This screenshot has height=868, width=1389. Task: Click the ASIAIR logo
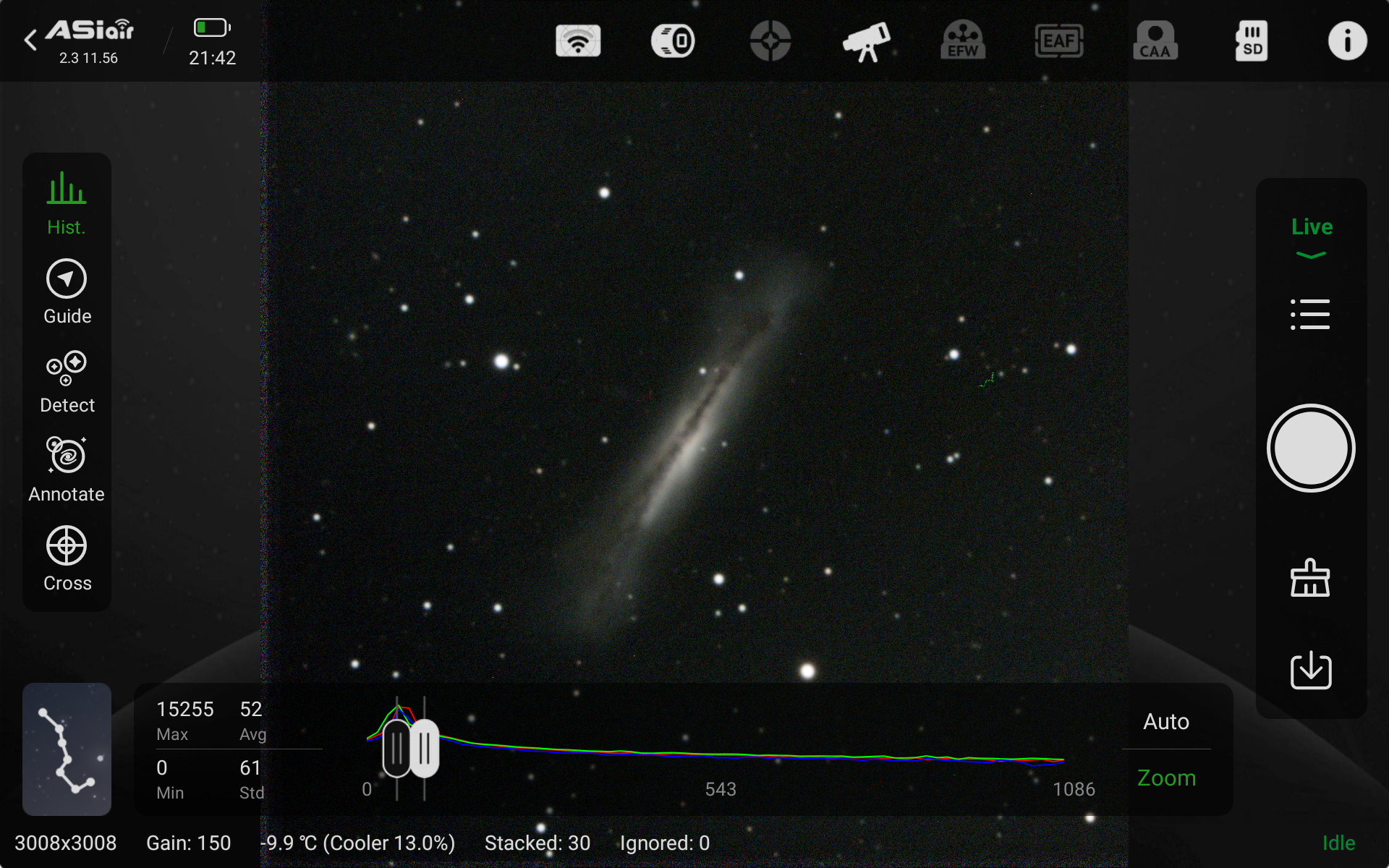(90, 30)
